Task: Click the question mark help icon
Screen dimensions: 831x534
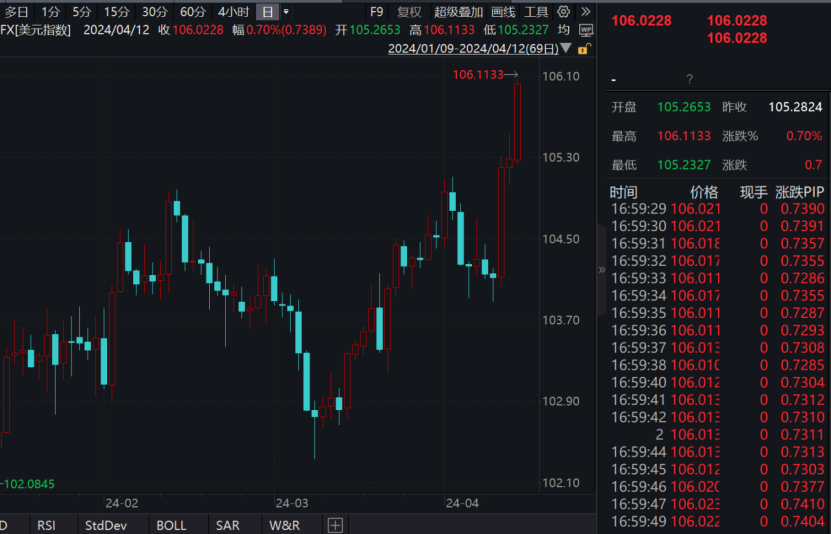Action: pos(689,79)
